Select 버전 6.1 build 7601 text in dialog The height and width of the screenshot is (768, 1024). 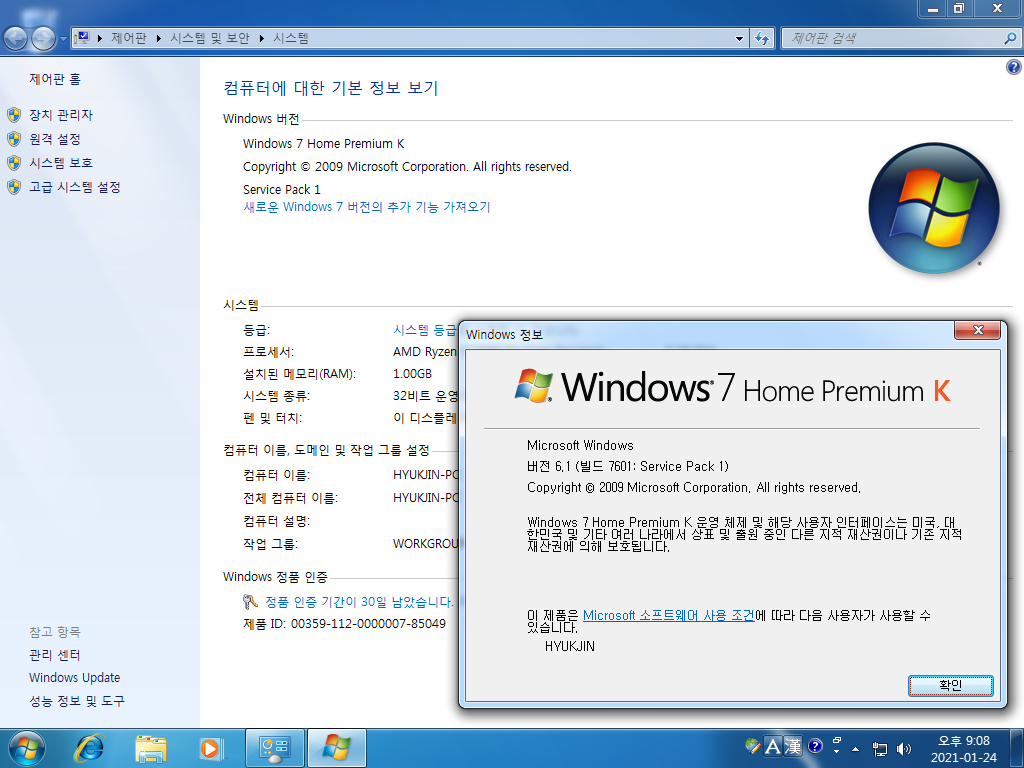(x=628, y=466)
